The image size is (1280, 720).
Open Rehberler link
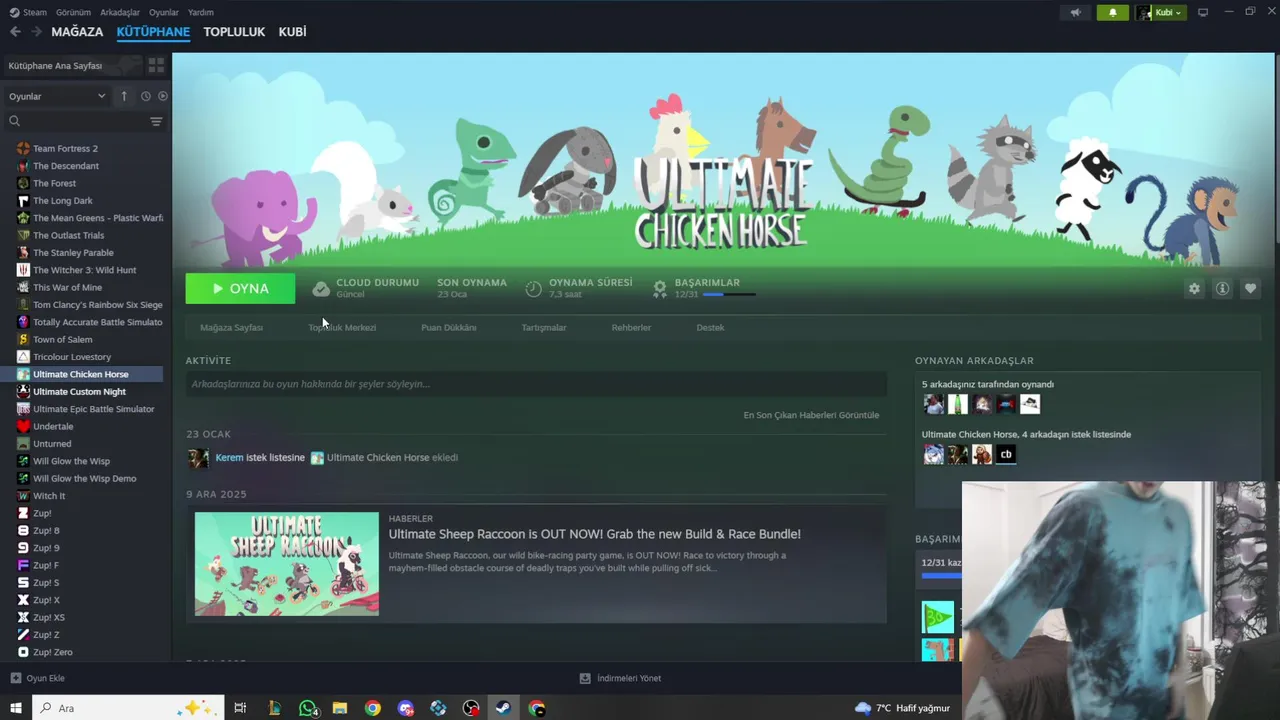631,328
